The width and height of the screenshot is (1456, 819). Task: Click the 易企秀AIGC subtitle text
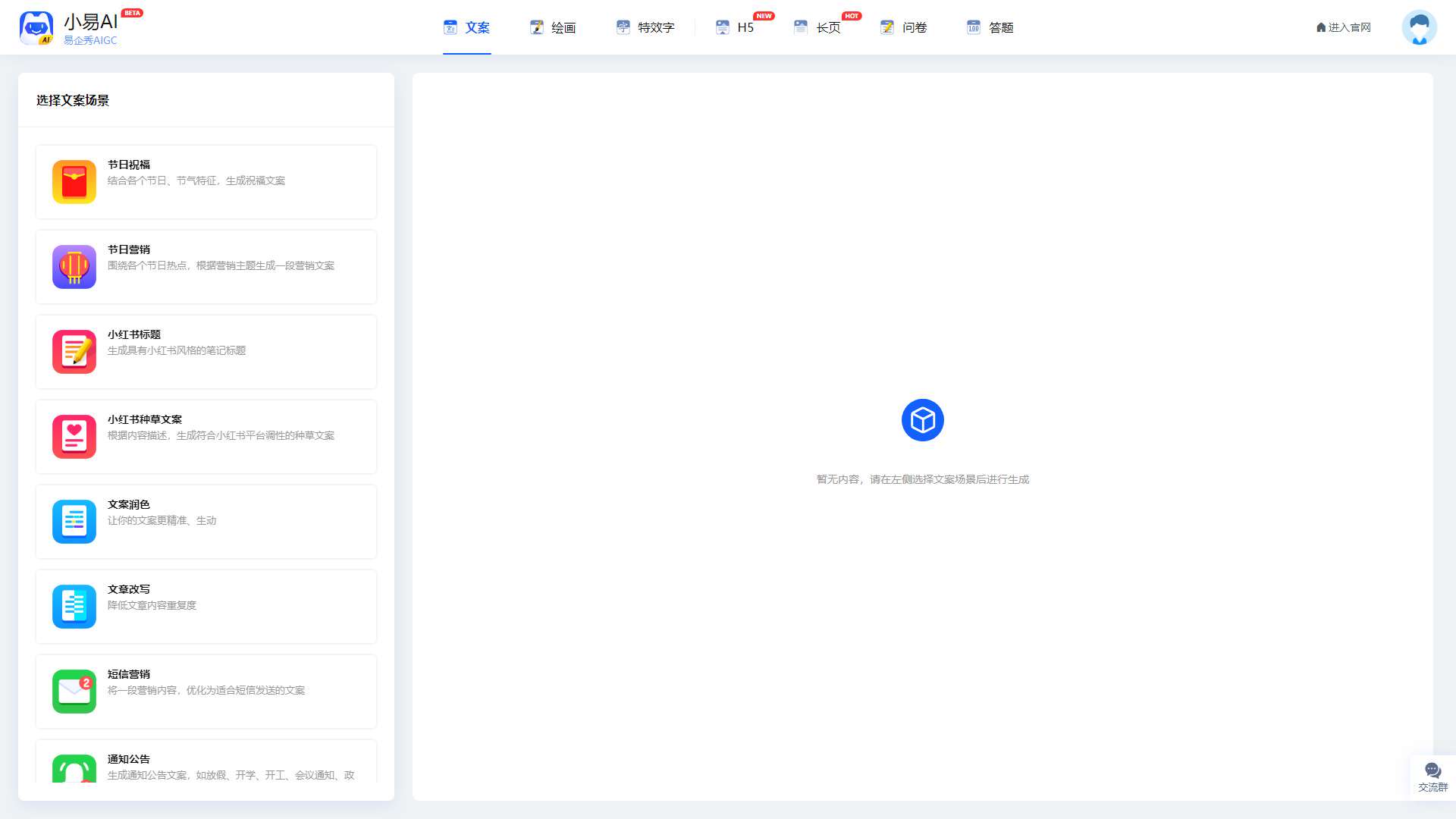[90, 40]
